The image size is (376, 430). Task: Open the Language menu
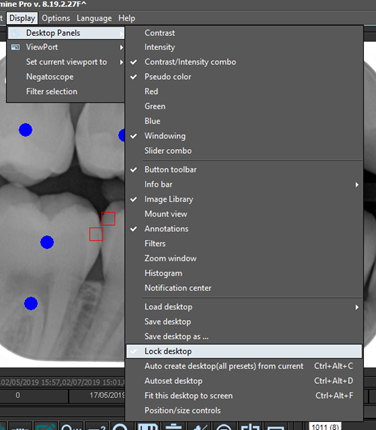94,18
